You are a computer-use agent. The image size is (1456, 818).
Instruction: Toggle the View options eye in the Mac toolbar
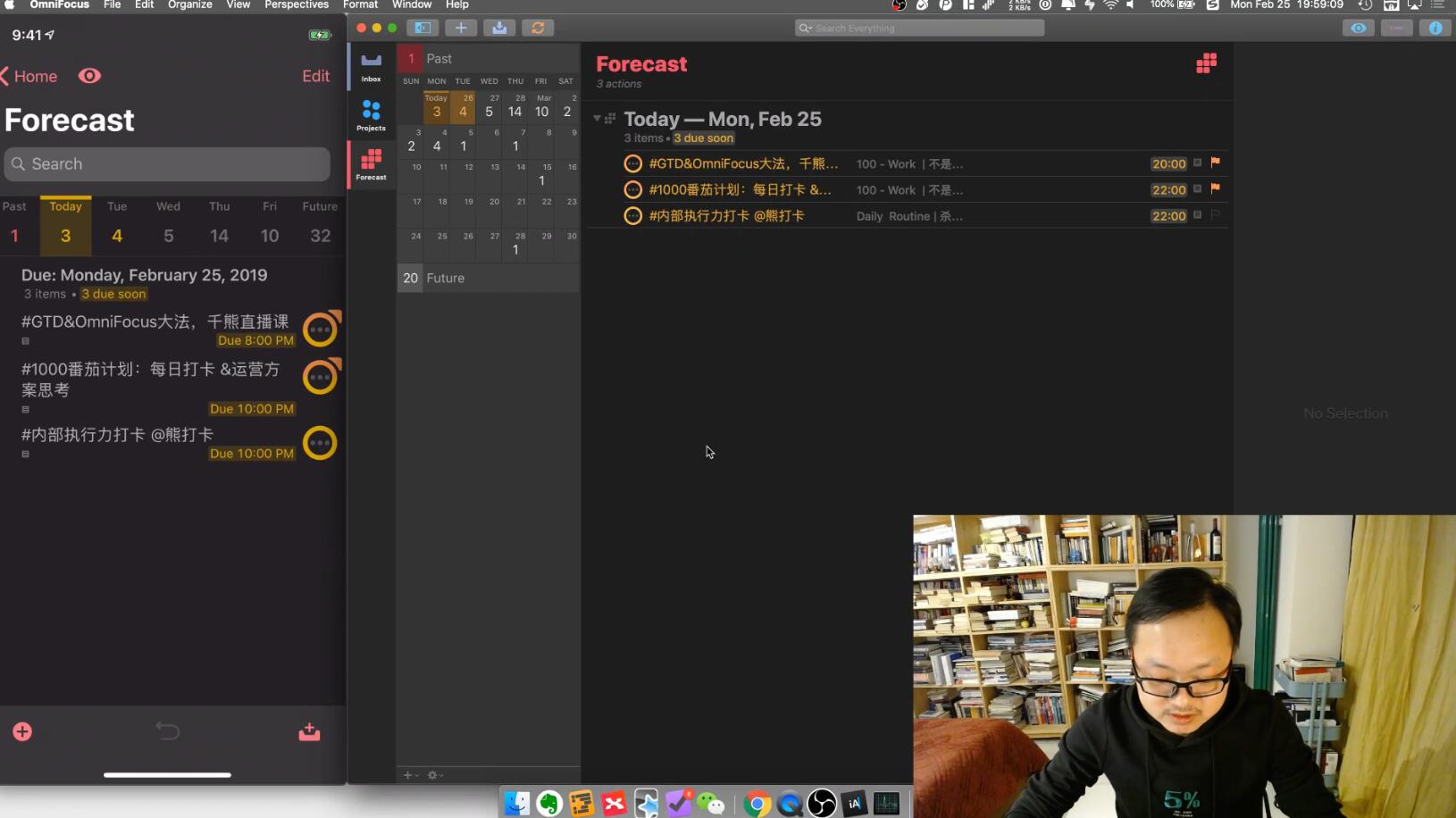pos(1358,28)
